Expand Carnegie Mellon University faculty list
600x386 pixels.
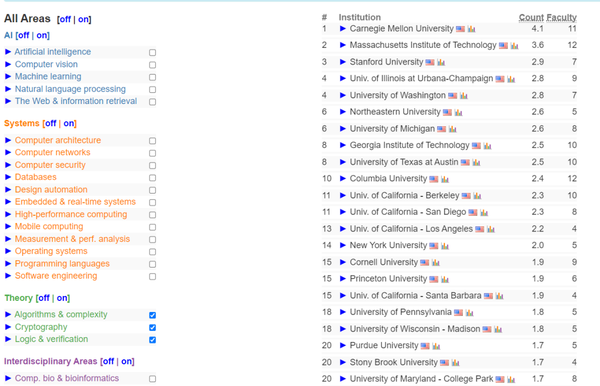point(343,29)
